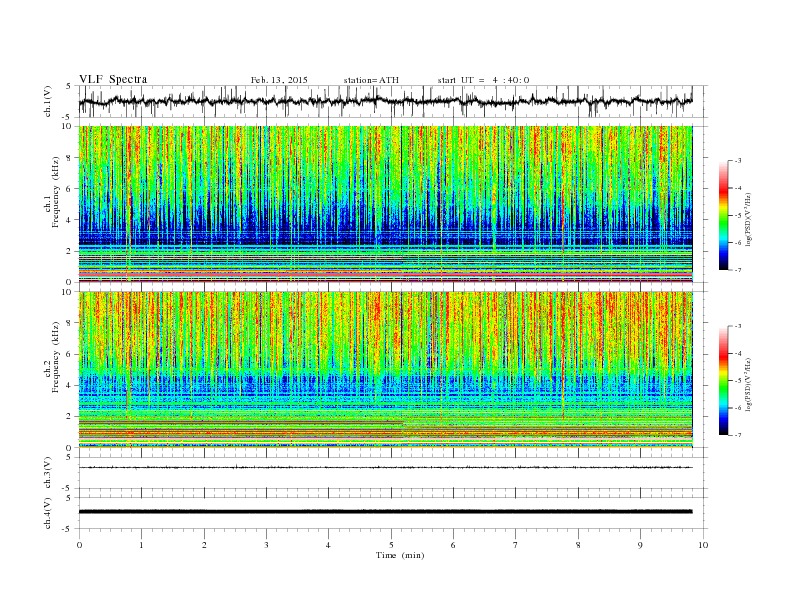Click the ch.3(V) axis label

point(48,472)
